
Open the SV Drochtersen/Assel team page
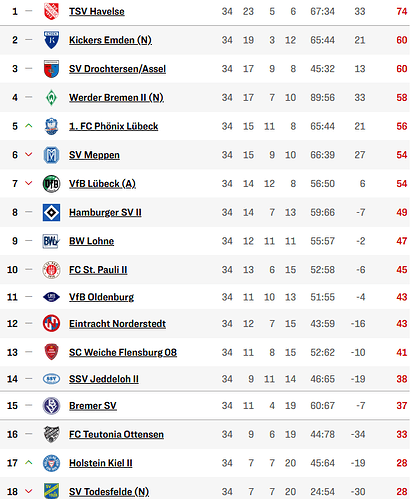[x=117, y=69]
